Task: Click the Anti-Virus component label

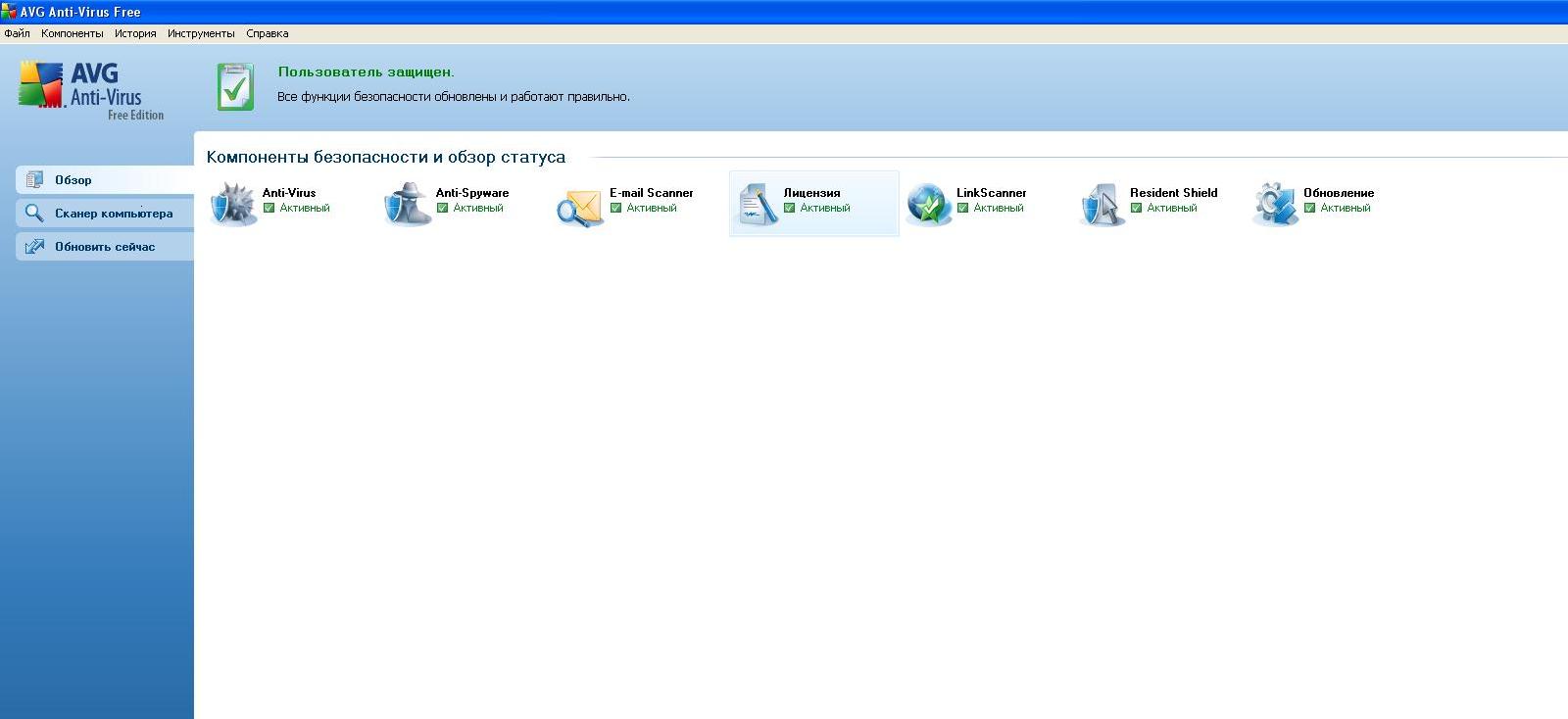Action: tap(289, 193)
